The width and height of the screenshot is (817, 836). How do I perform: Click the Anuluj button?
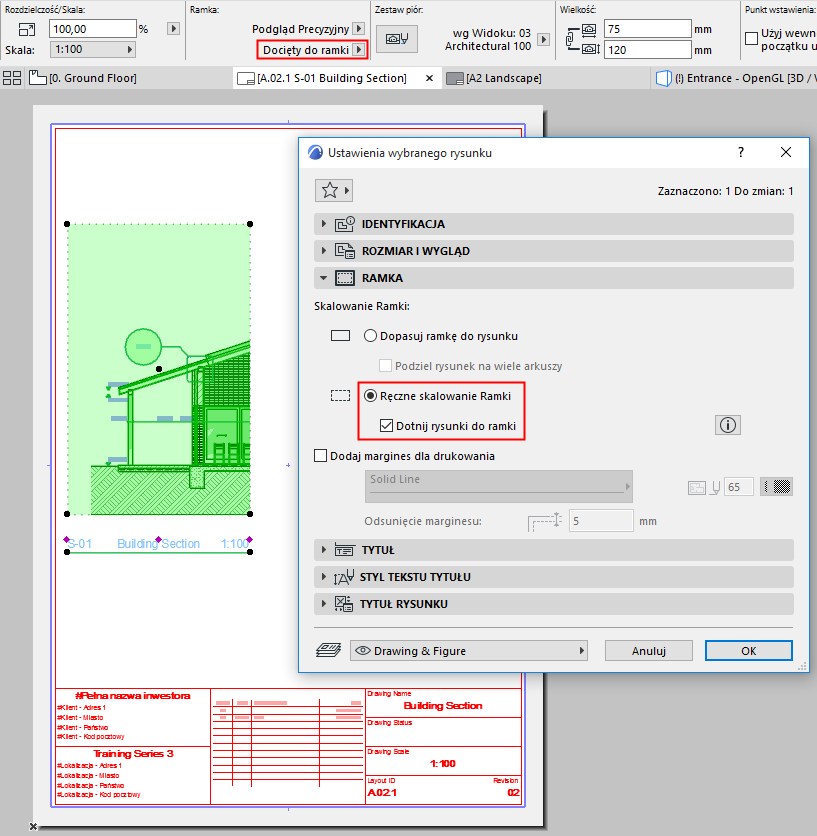coord(648,650)
